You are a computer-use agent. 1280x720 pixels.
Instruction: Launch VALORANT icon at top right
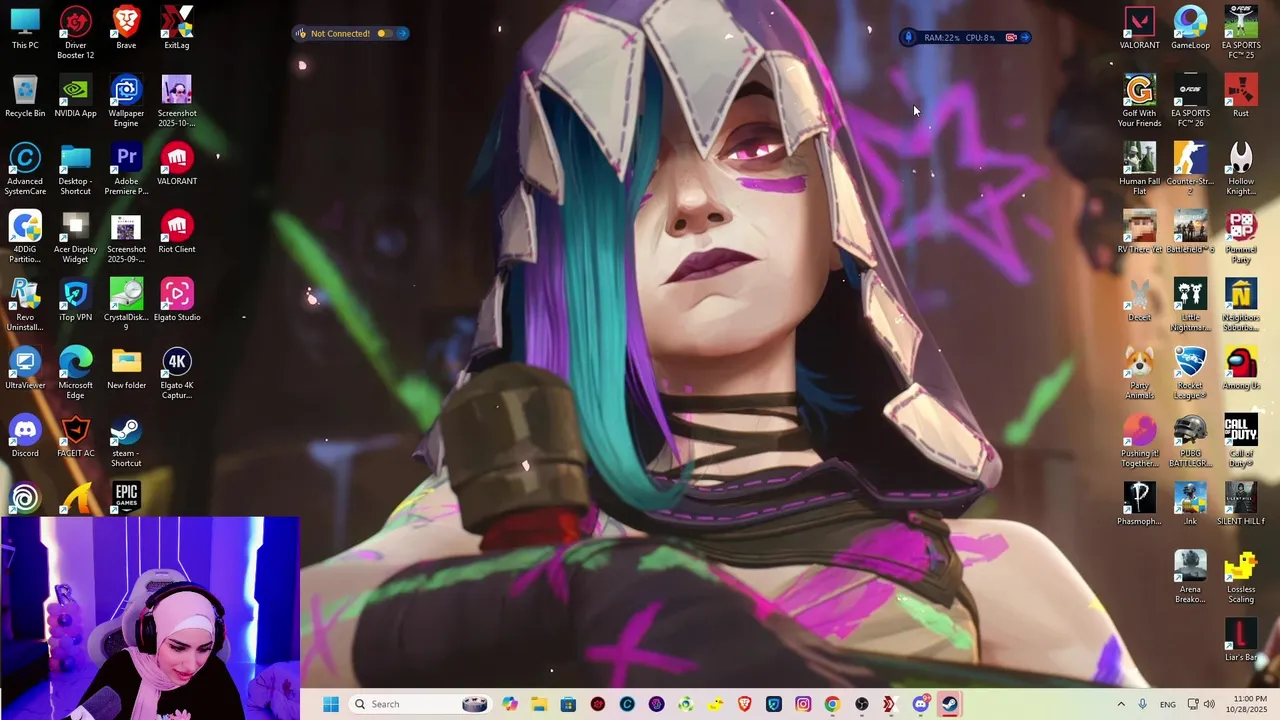1139,28
